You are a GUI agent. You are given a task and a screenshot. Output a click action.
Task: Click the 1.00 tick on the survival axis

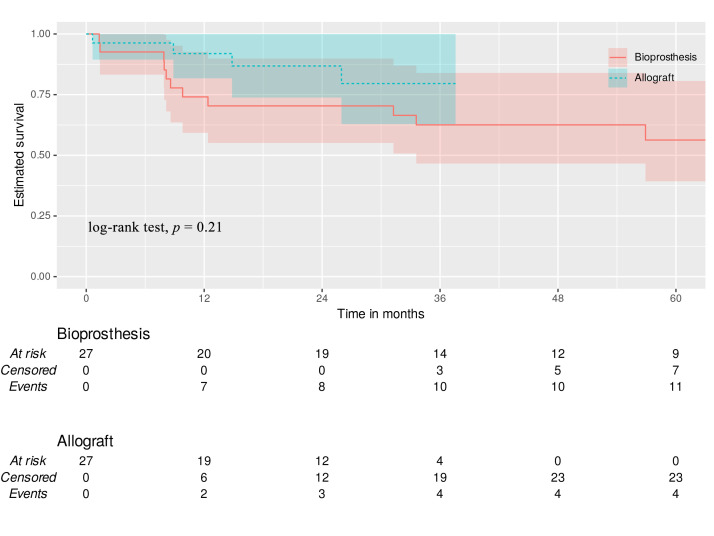click(x=45, y=34)
